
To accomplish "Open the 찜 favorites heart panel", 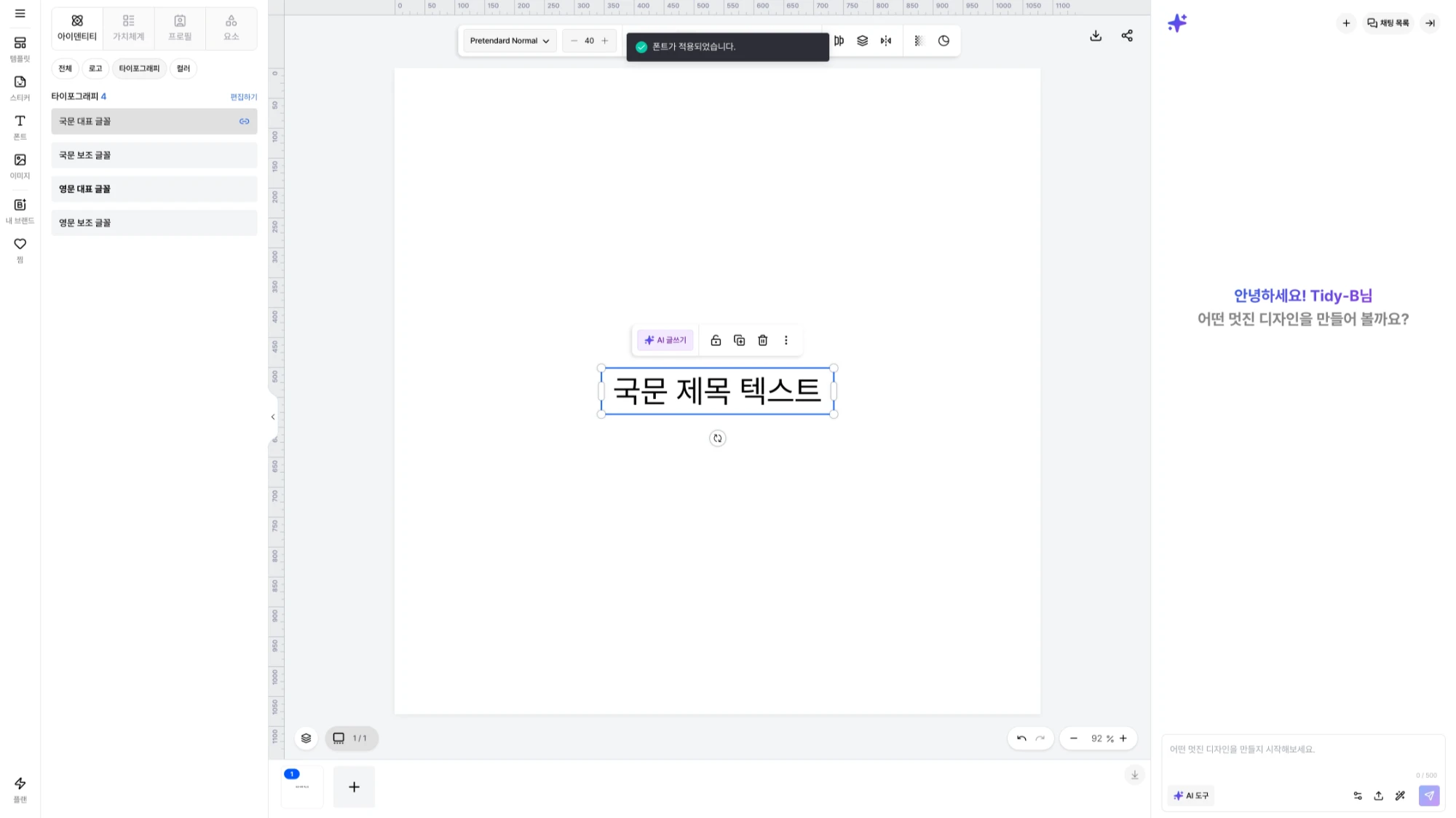I will [20, 250].
